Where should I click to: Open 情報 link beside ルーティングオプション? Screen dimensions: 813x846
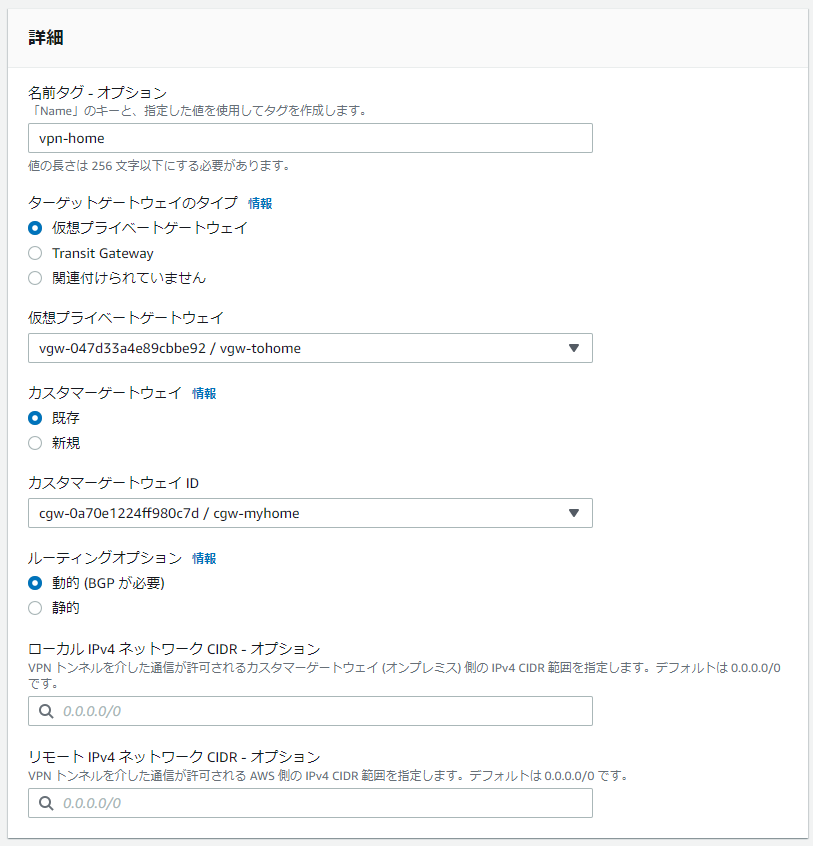coord(204,558)
